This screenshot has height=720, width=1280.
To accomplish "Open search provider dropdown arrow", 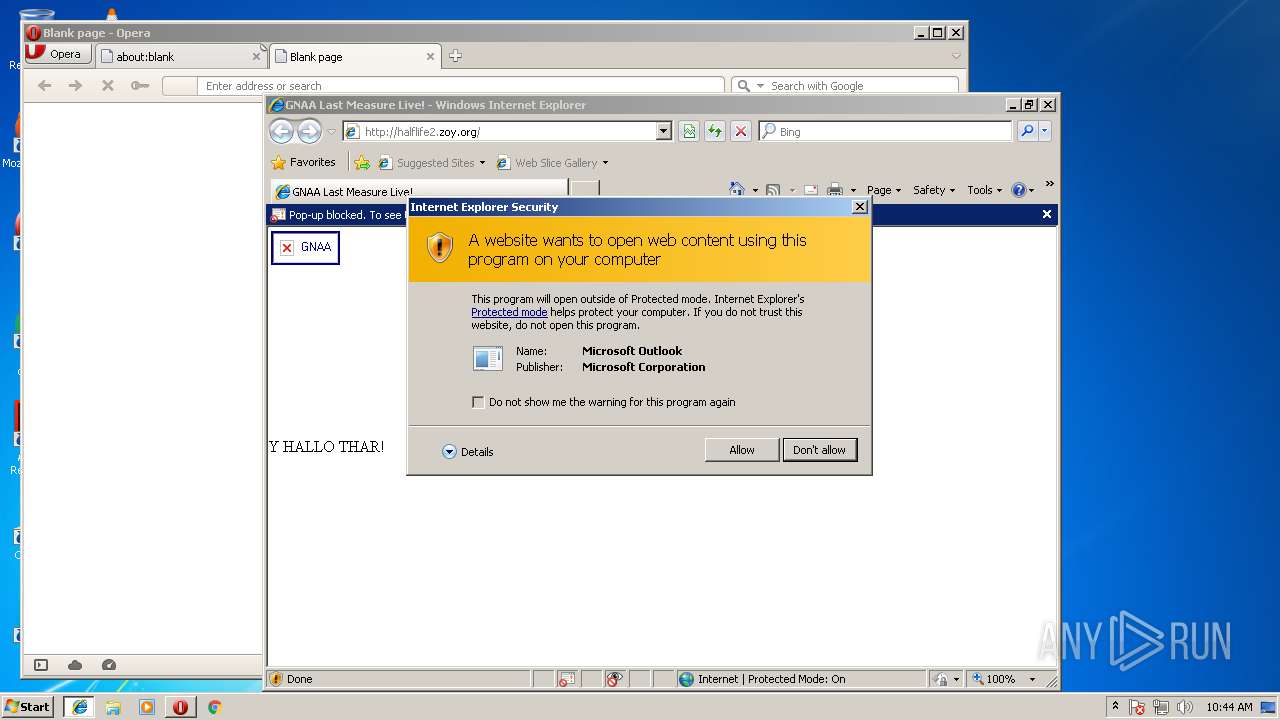I will point(1045,131).
